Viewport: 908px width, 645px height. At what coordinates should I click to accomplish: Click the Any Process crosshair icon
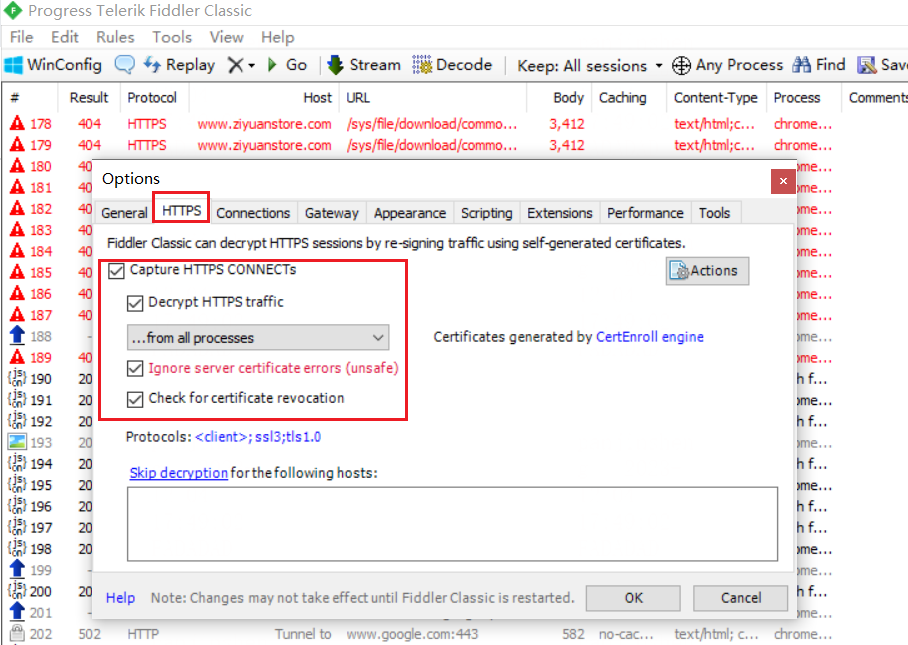click(x=681, y=65)
